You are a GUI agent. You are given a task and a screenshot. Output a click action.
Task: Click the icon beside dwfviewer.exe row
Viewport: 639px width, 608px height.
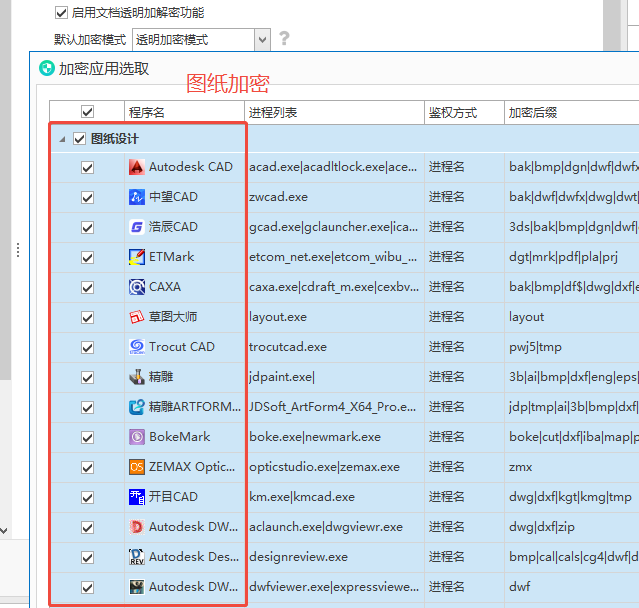pyautogui.click(x=137, y=587)
